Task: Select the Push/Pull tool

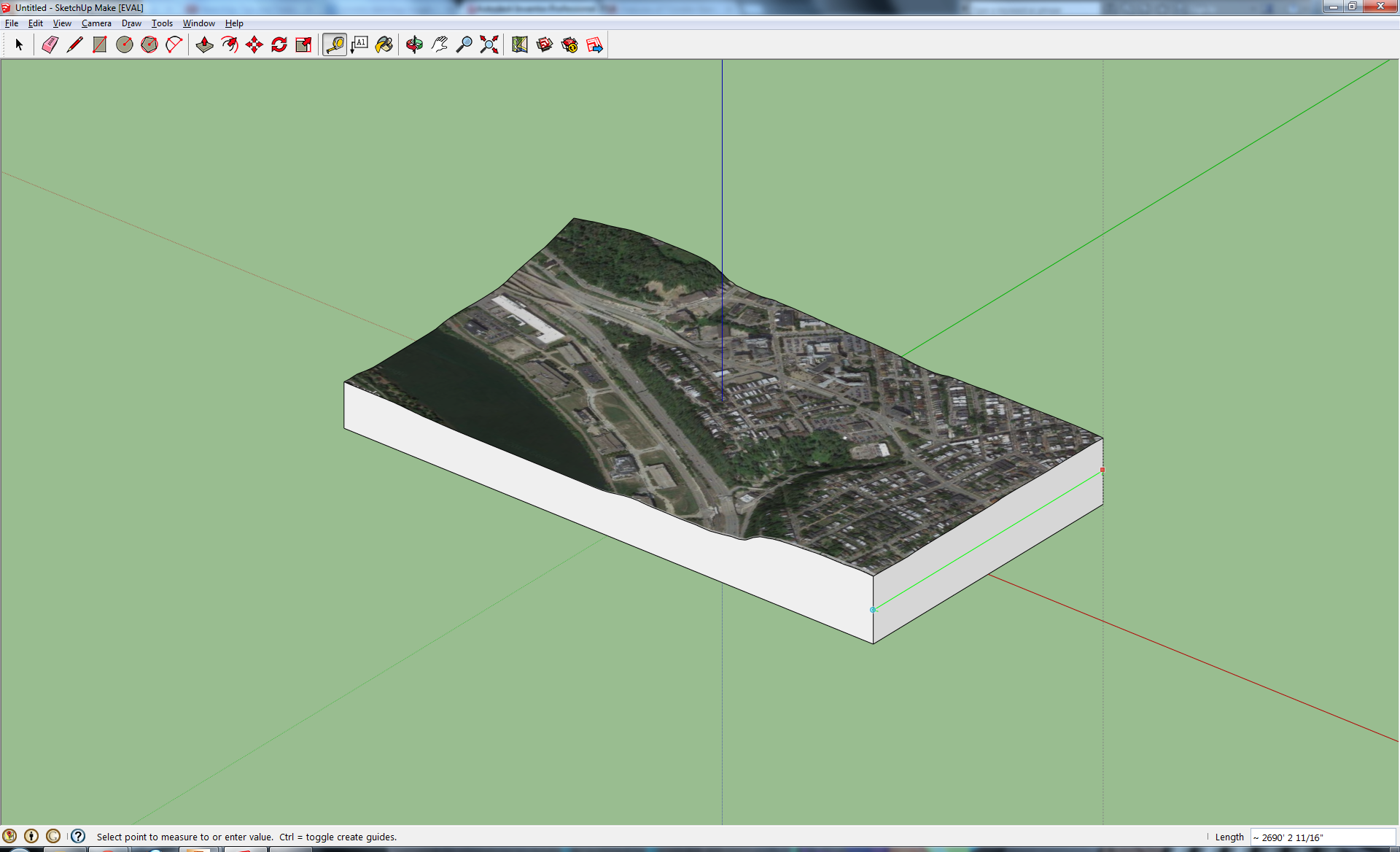Action: 205,44
